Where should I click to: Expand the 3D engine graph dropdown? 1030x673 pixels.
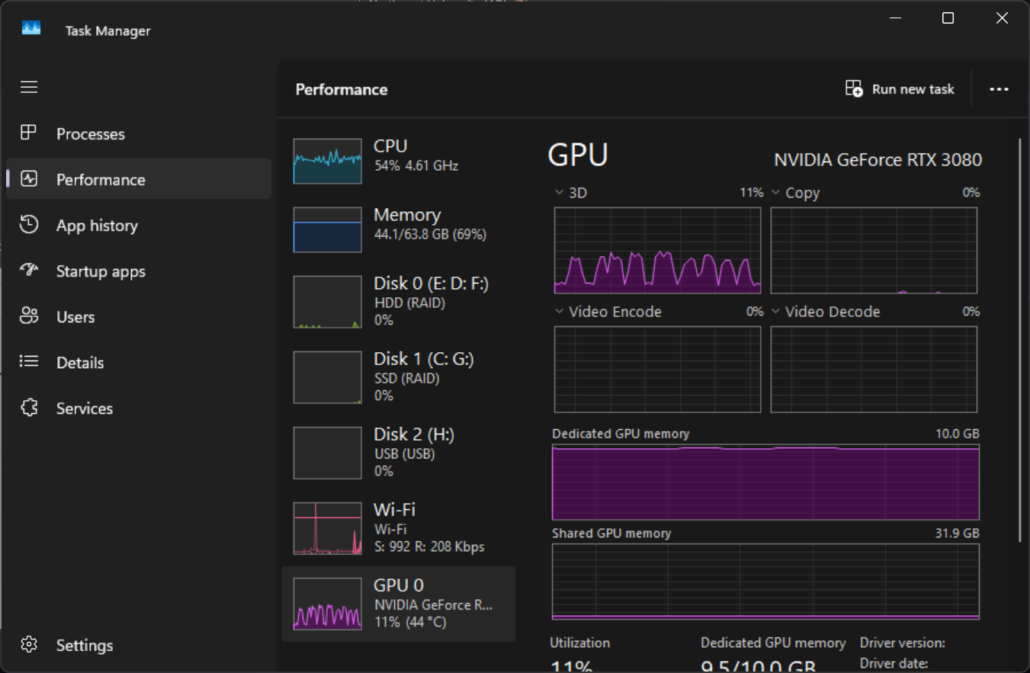tap(559, 193)
